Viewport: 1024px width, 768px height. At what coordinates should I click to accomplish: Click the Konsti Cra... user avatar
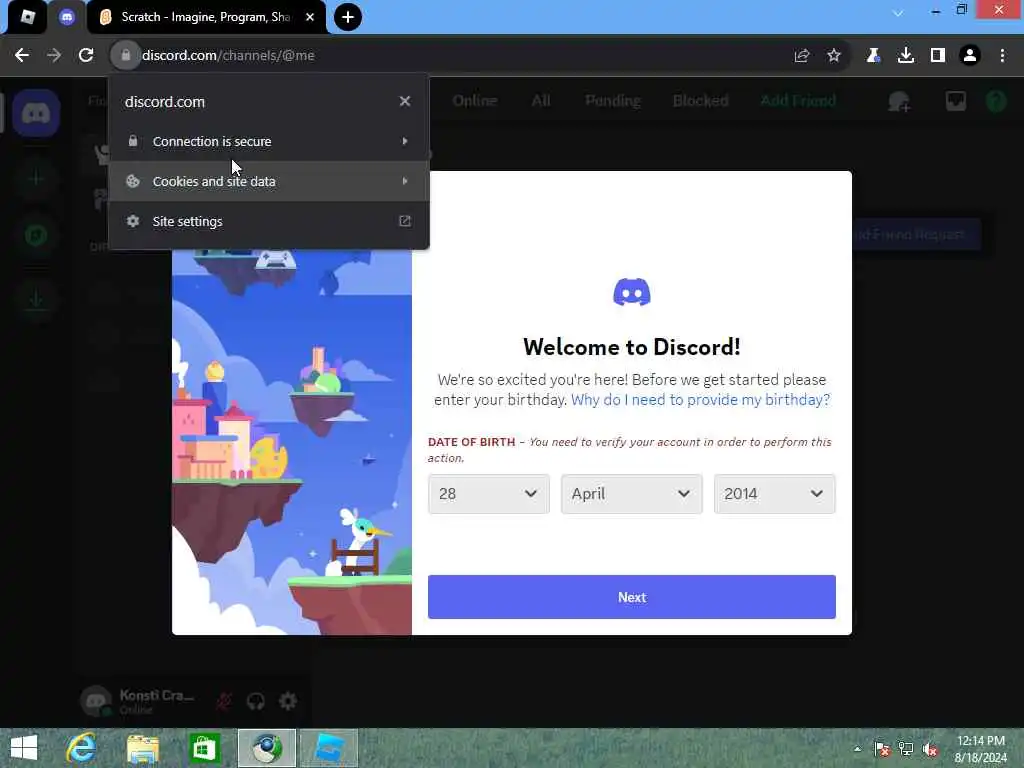tap(95, 701)
